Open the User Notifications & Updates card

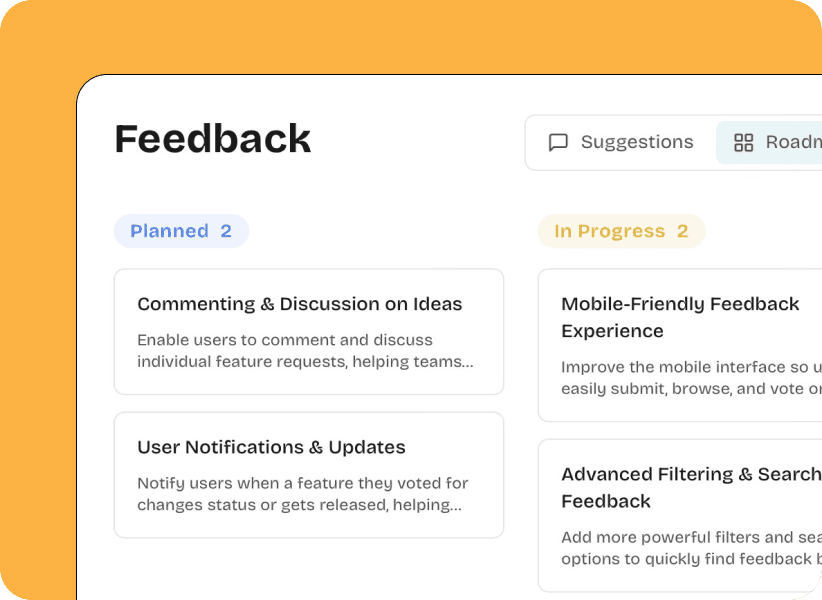pos(308,474)
